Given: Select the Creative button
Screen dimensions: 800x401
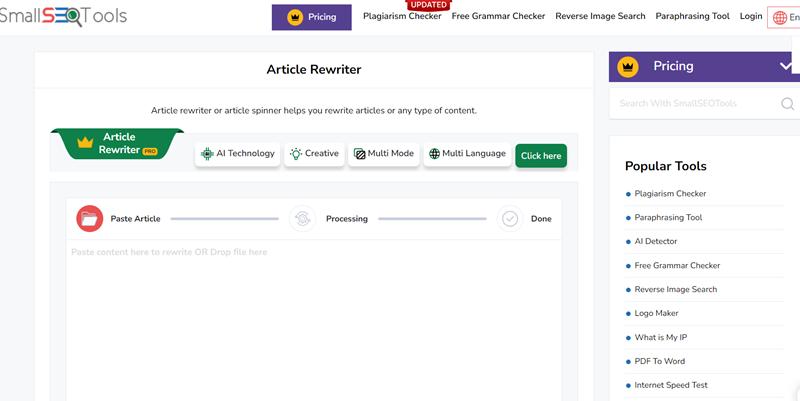Looking at the screenshot, I should pos(314,154).
